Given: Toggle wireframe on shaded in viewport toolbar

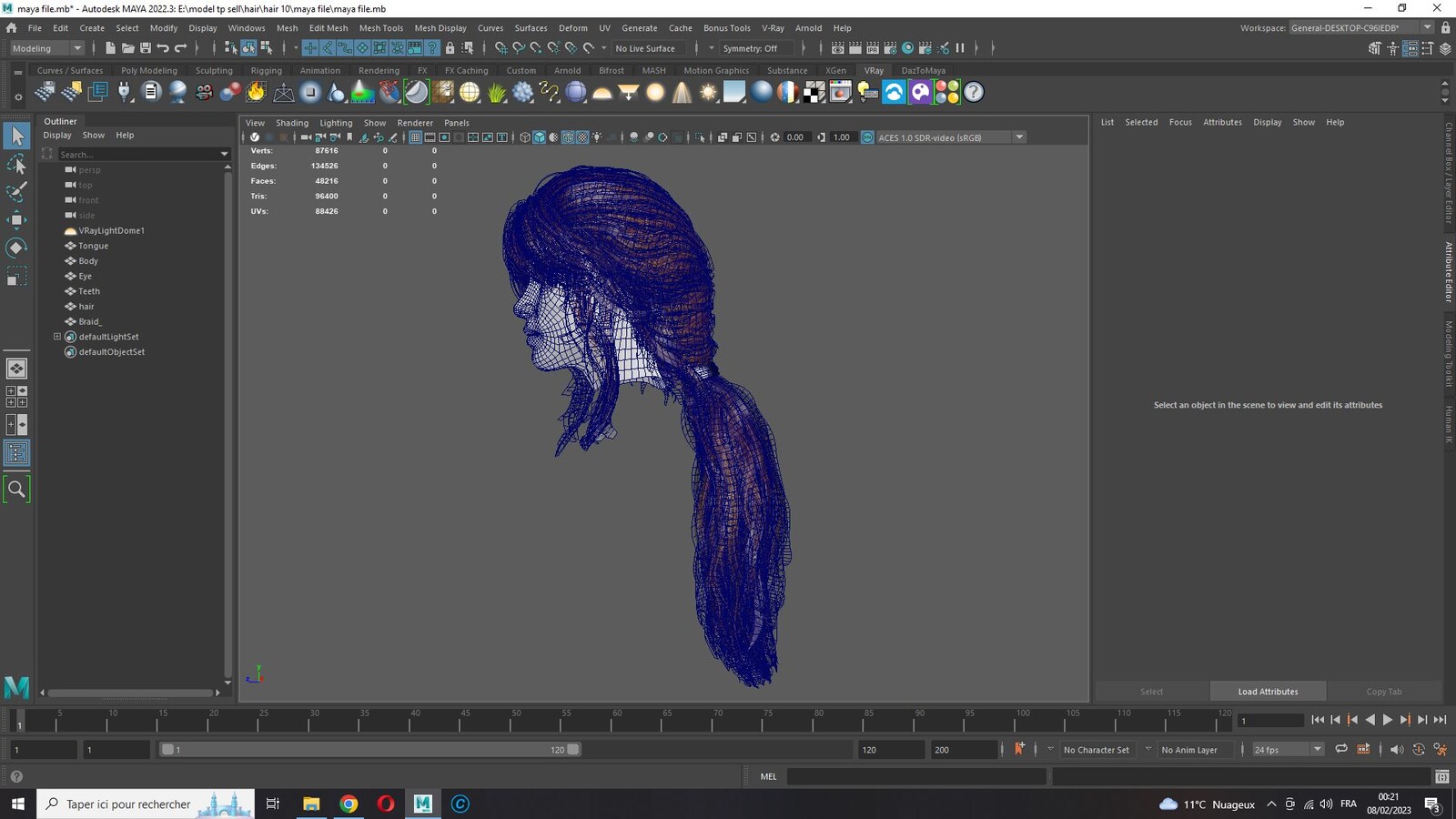Looking at the screenshot, I should click(568, 137).
